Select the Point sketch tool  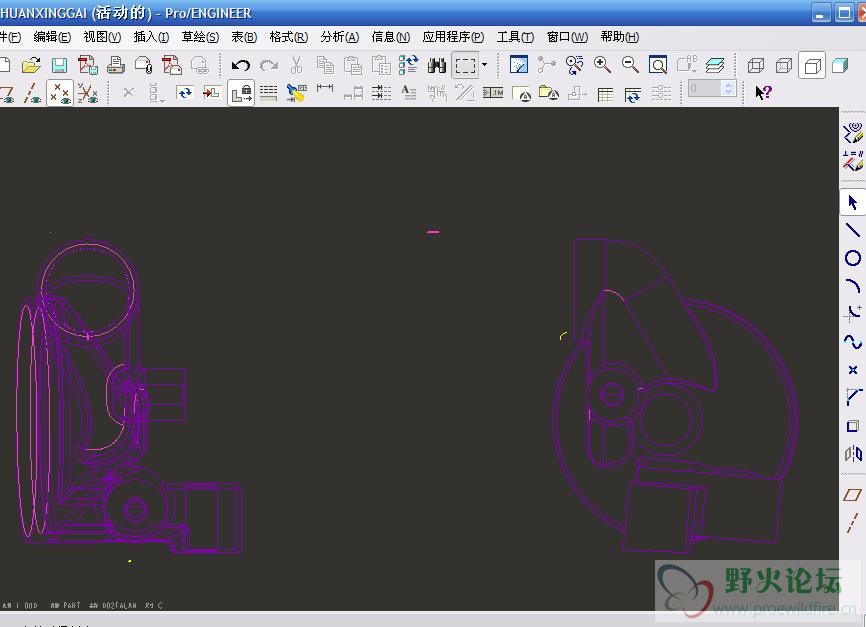point(853,370)
